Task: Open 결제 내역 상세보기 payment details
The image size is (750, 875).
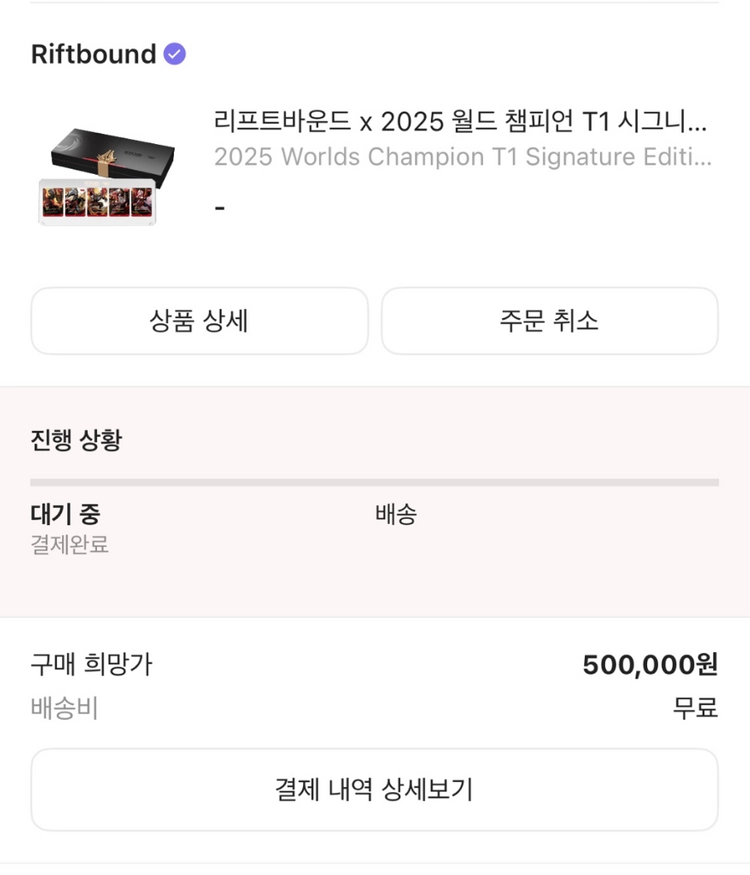Action: pyautogui.click(x=374, y=790)
